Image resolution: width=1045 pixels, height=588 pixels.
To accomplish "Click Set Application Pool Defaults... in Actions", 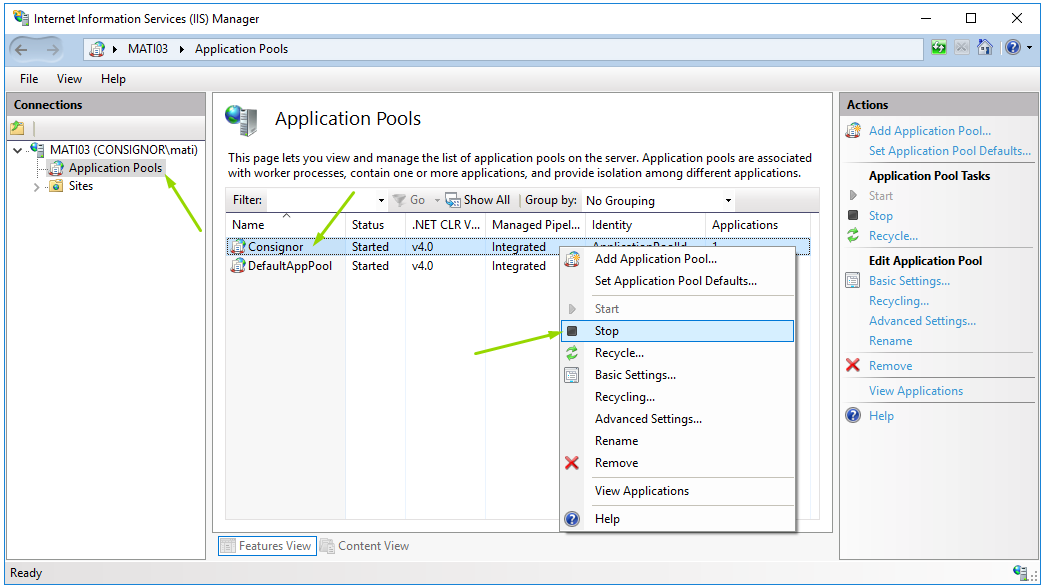I will [950, 151].
